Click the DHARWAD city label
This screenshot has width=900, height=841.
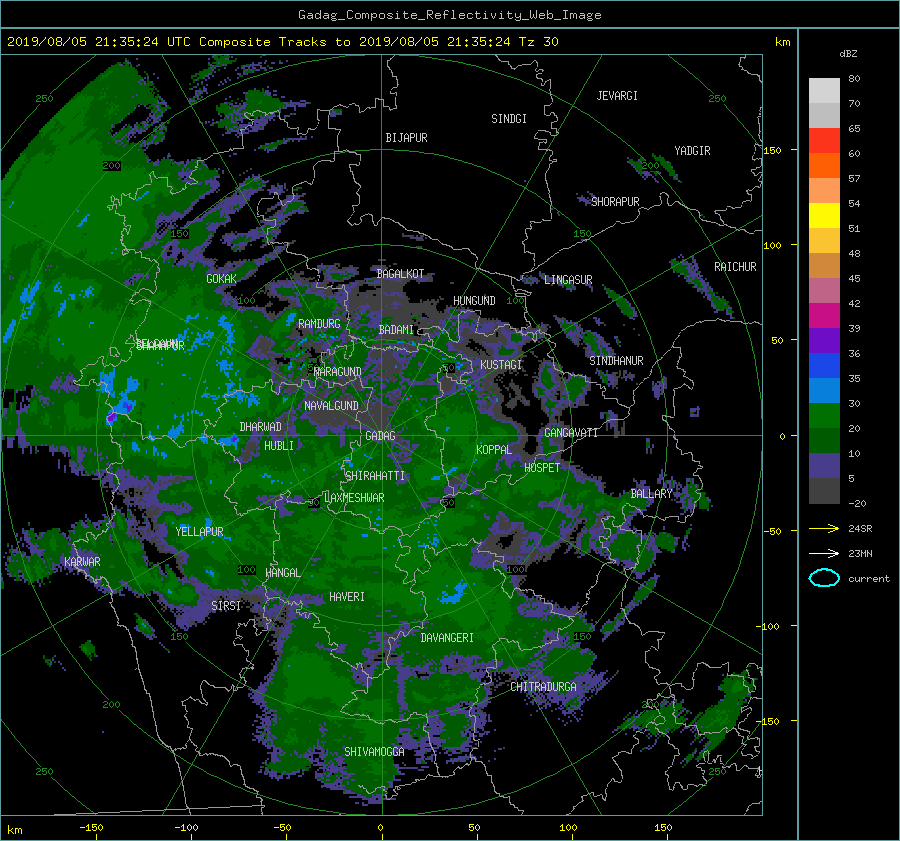[261, 427]
